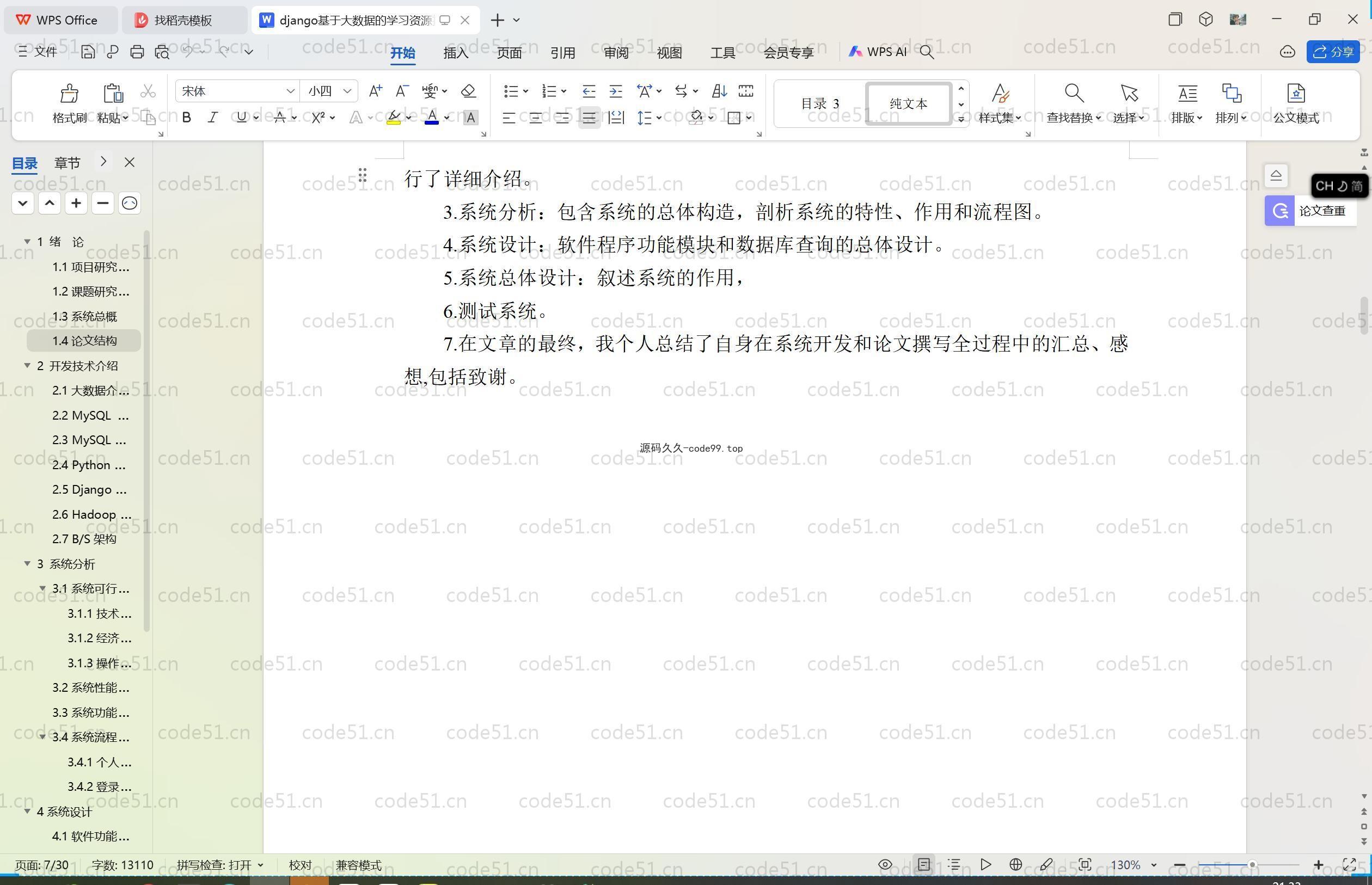Screen dimensions: 1372x885
Task: Center align text icon
Action: point(535,118)
